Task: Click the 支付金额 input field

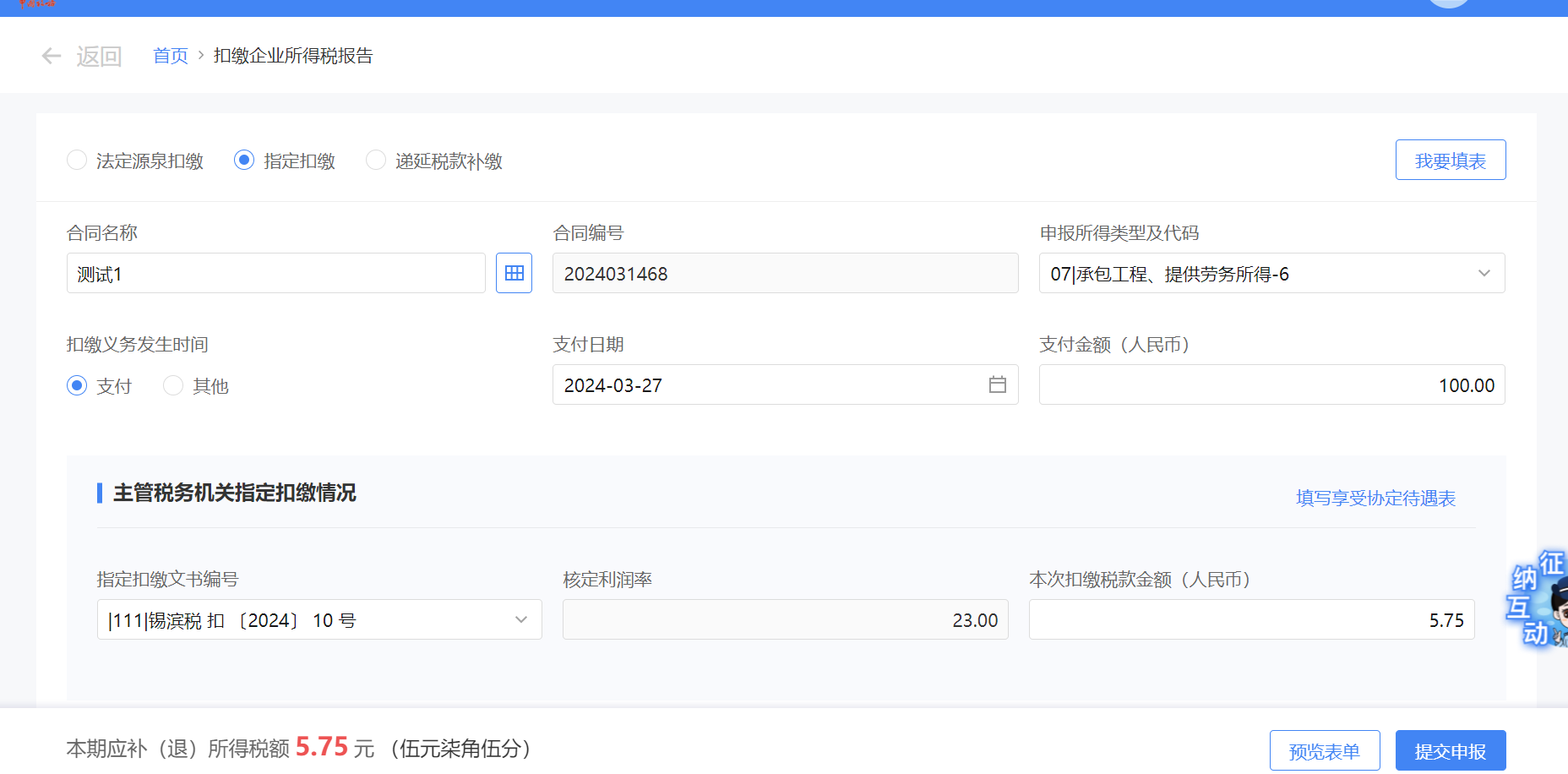Action: pyautogui.click(x=1271, y=384)
